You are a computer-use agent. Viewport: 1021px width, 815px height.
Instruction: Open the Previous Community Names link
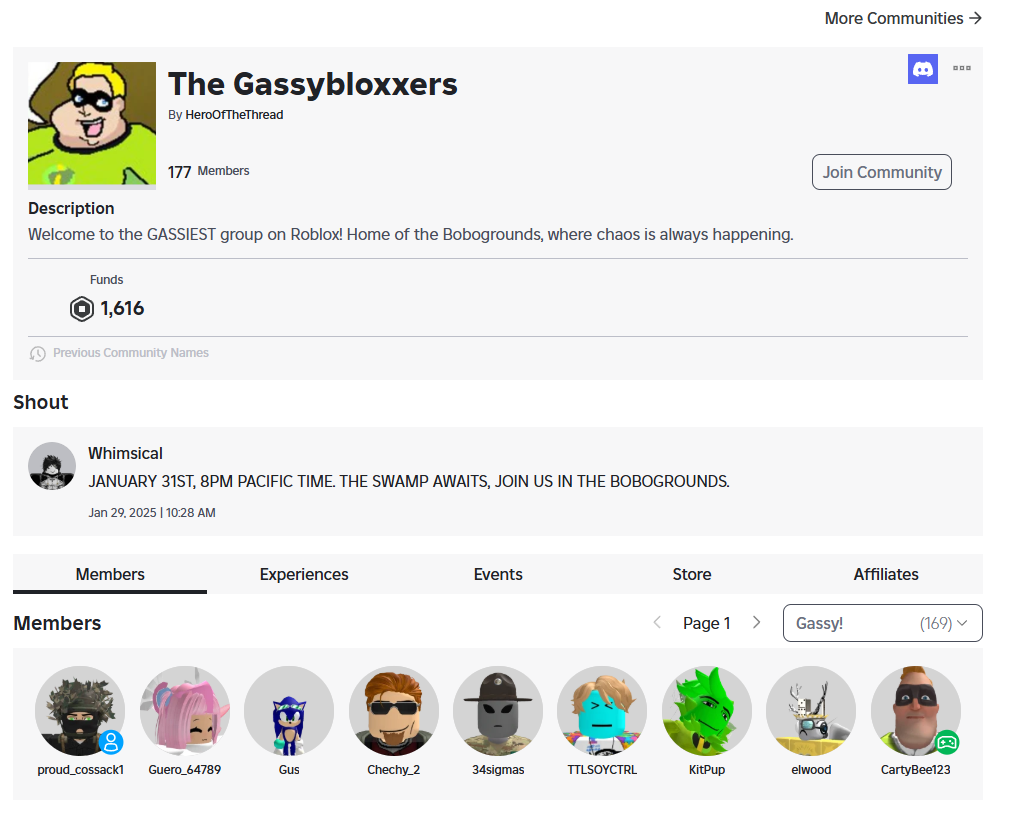pos(131,353)
